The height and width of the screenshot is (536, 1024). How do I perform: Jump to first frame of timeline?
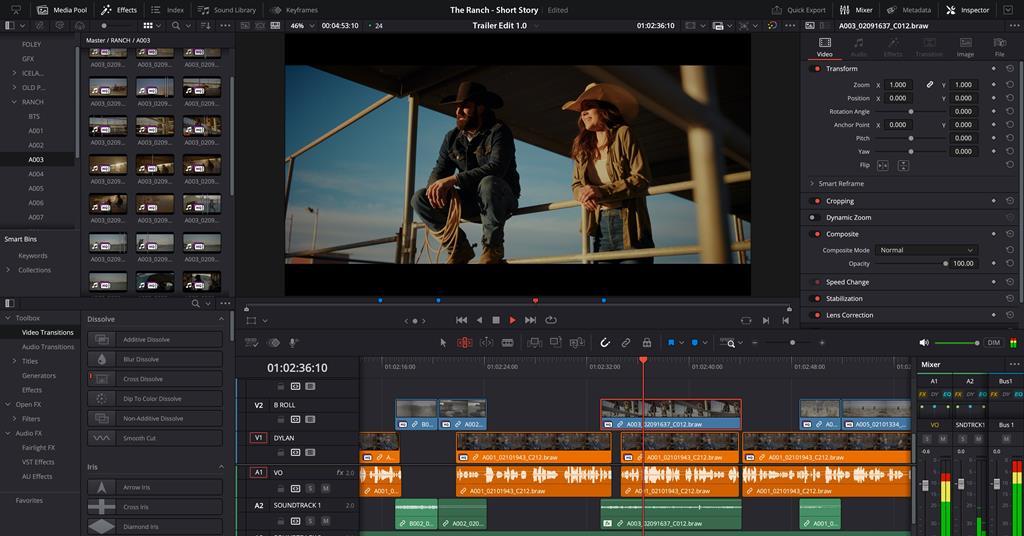[461, 321]
